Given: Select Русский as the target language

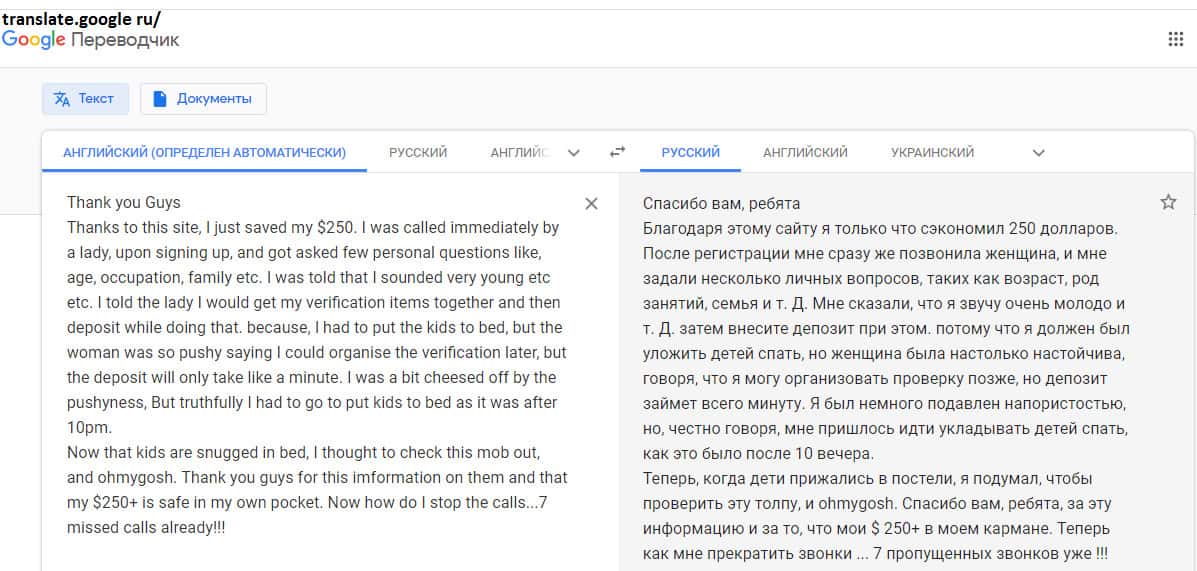Looking at the screenshot, I should pyautogui.click(x=690, y=153).
